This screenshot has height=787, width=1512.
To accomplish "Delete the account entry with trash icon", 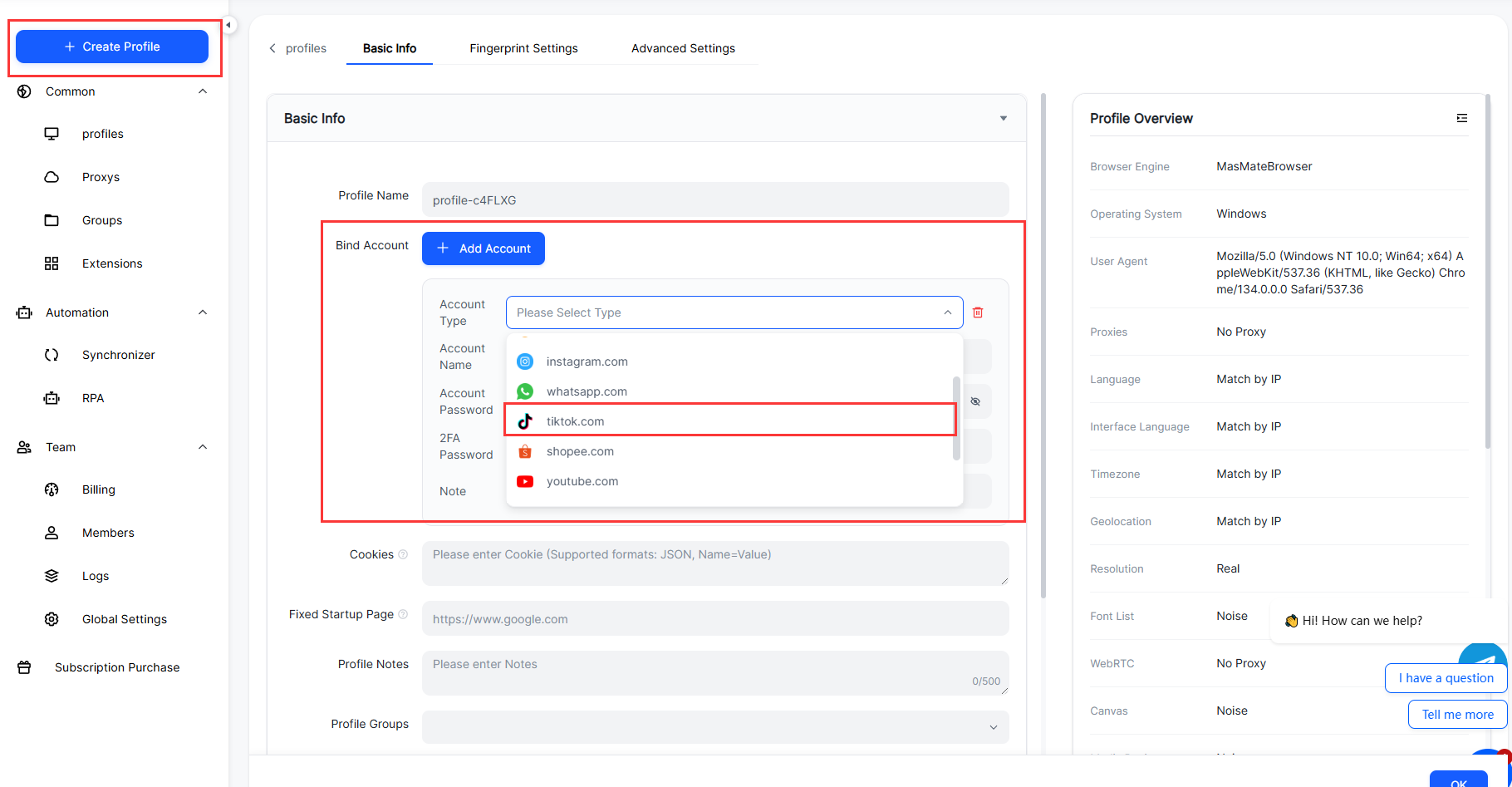I will [x=978, y=312].
